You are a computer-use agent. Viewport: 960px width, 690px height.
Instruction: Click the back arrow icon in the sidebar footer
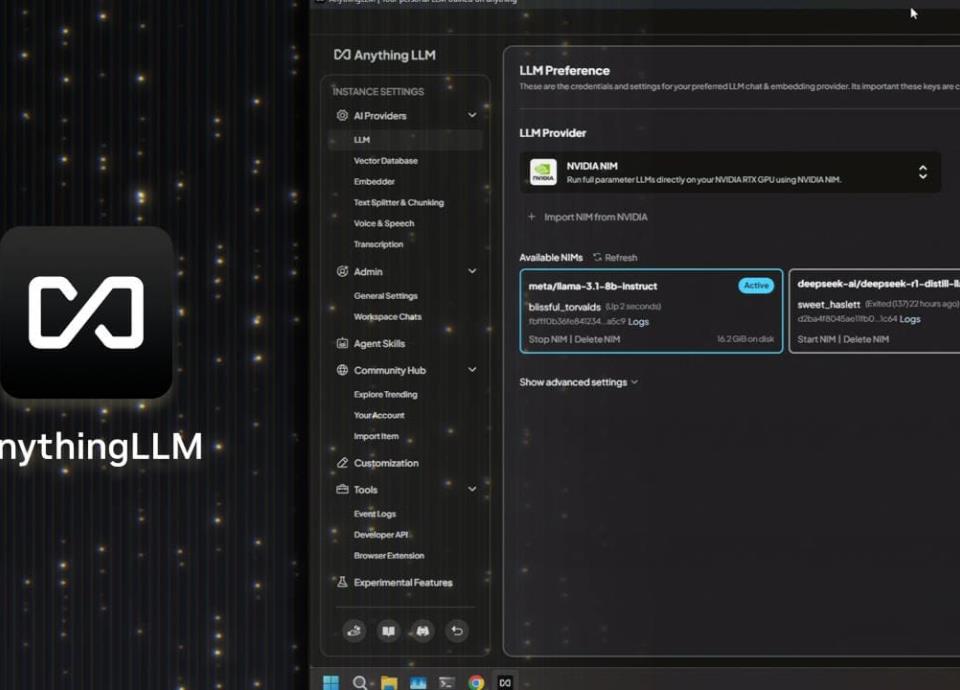457,631
